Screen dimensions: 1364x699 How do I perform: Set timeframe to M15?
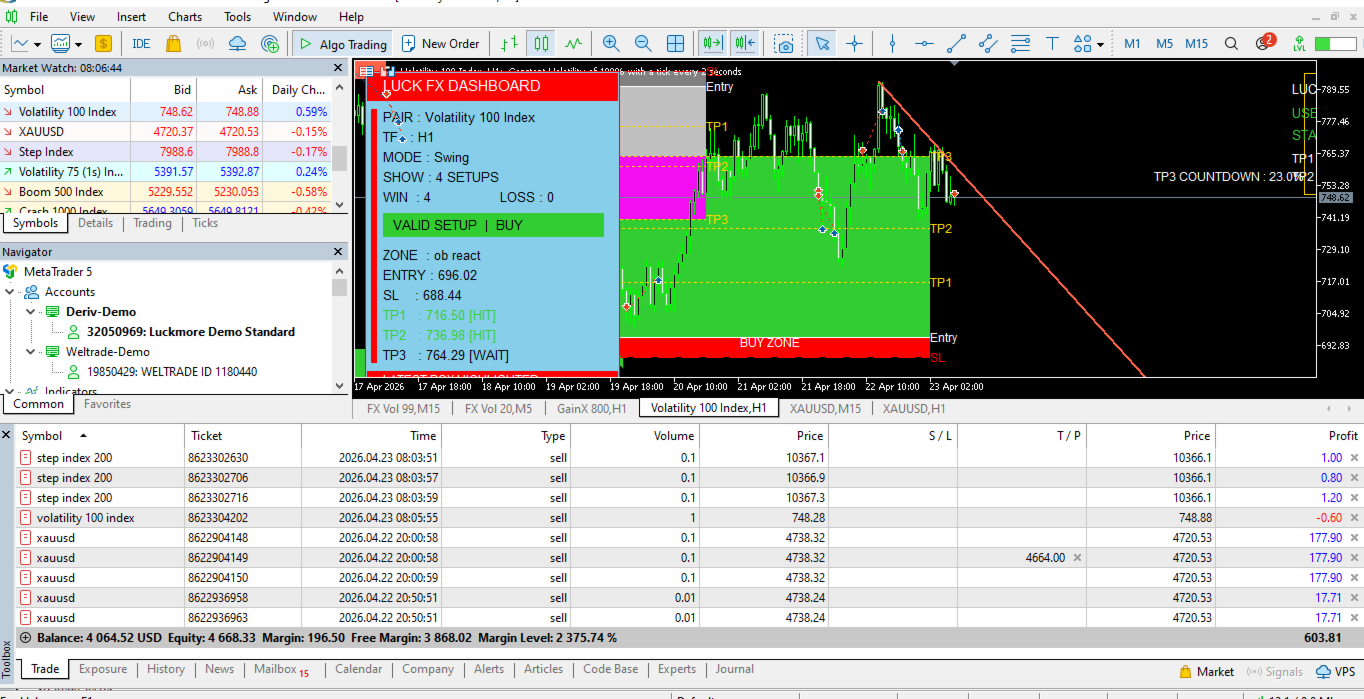coord(1196,44)
